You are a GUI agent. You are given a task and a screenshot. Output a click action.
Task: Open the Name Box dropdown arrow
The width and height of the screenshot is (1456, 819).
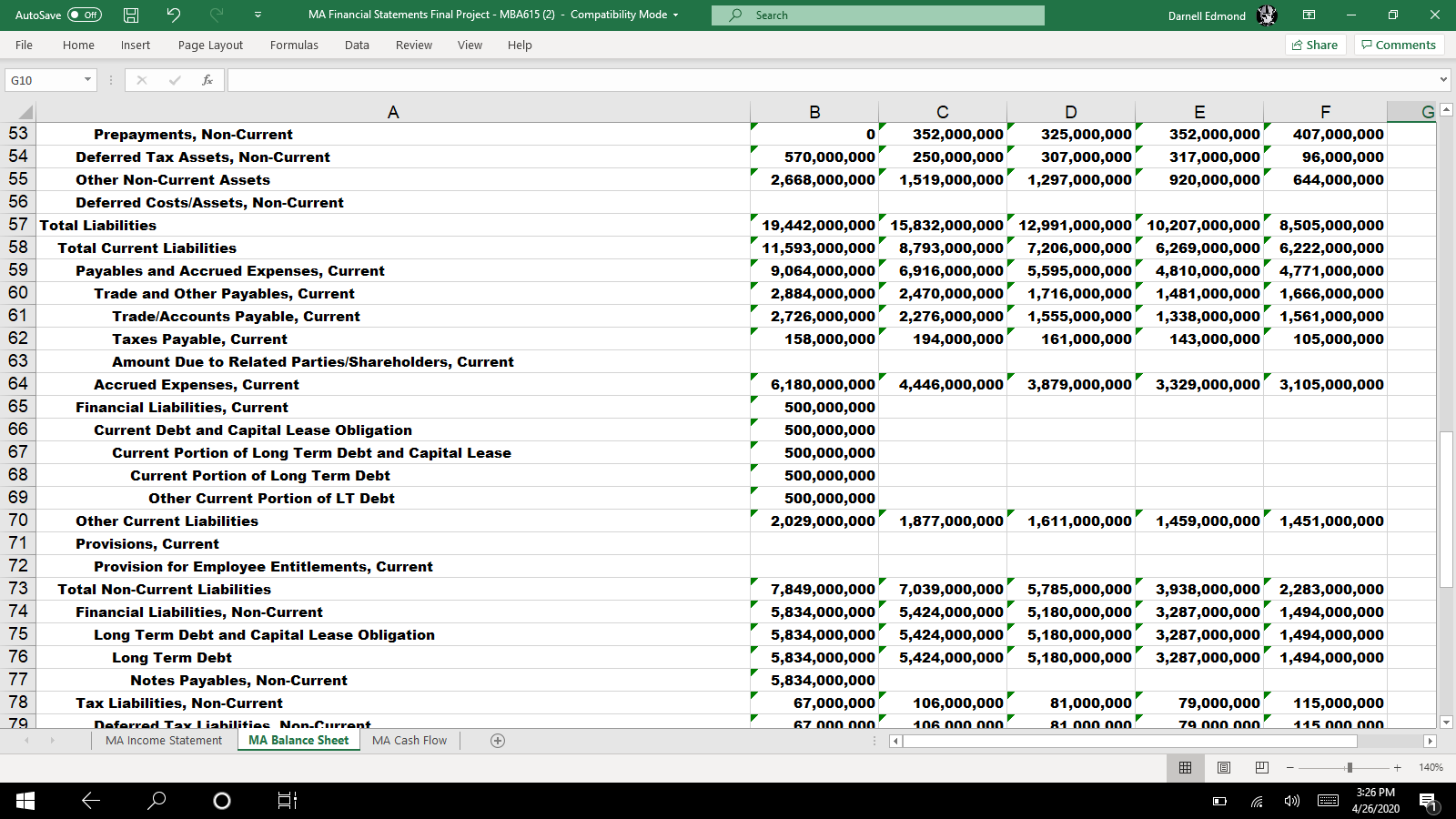[x=87, y=80]
